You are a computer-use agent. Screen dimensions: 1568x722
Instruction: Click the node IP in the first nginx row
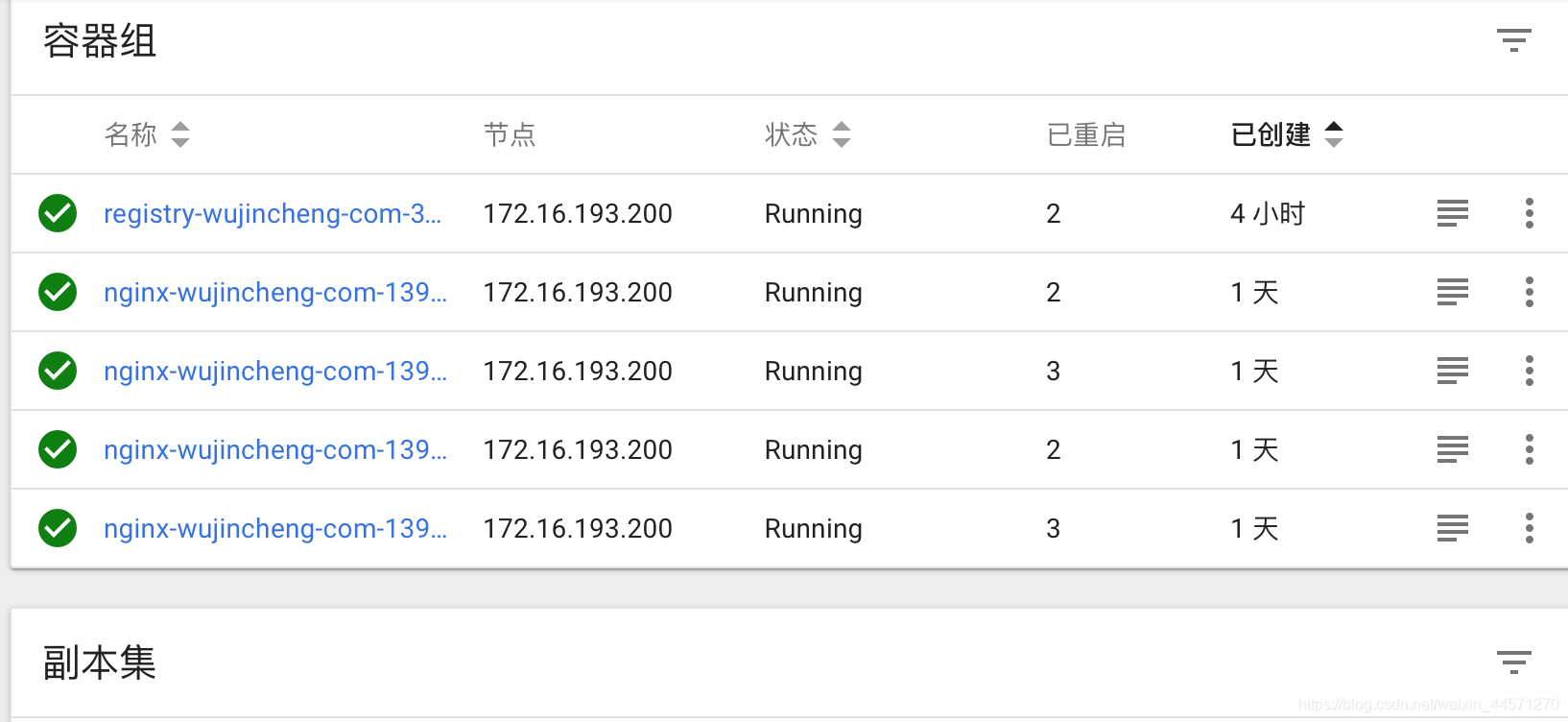(578, 292)
